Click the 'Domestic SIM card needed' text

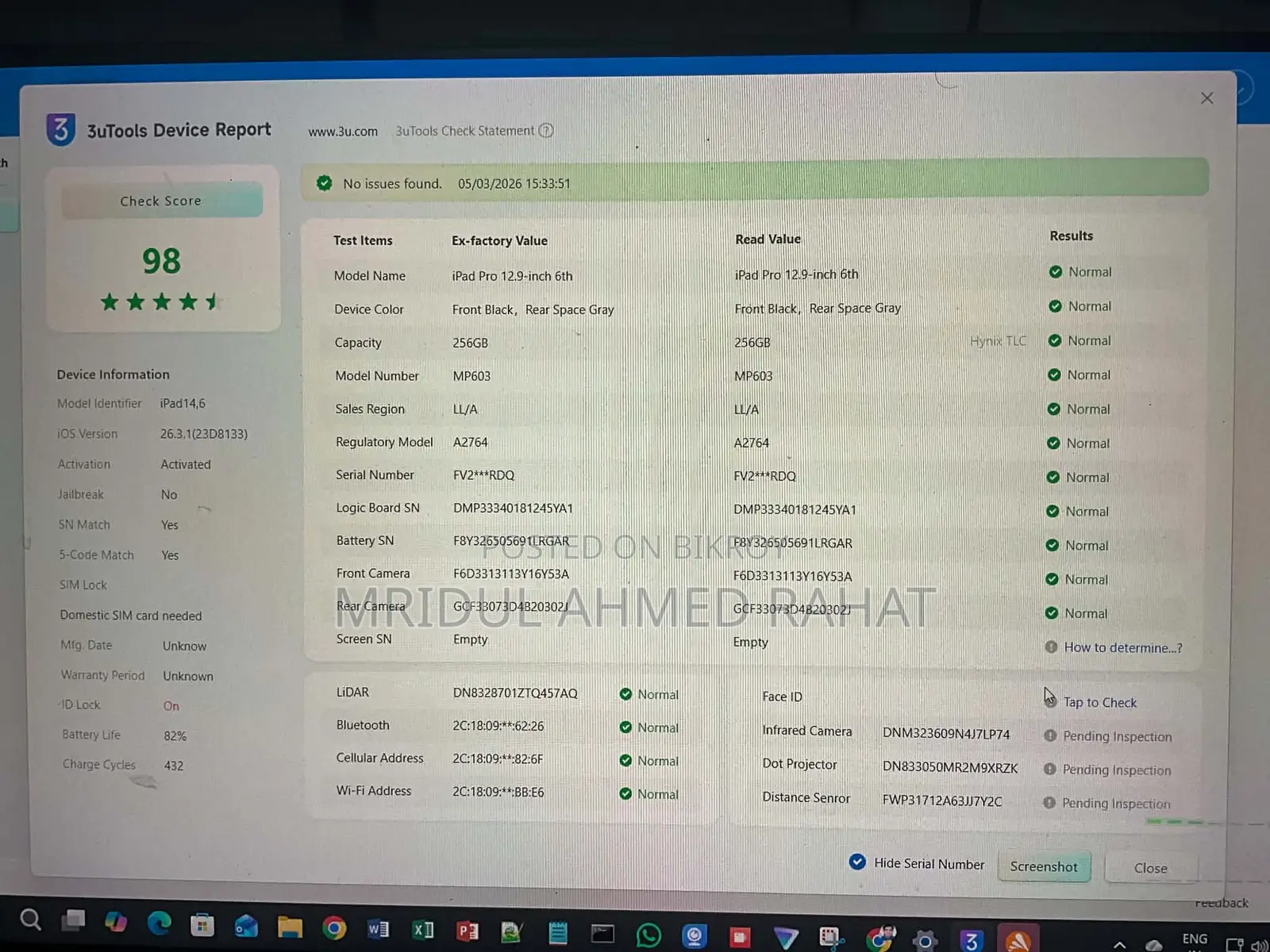[131, 616]
